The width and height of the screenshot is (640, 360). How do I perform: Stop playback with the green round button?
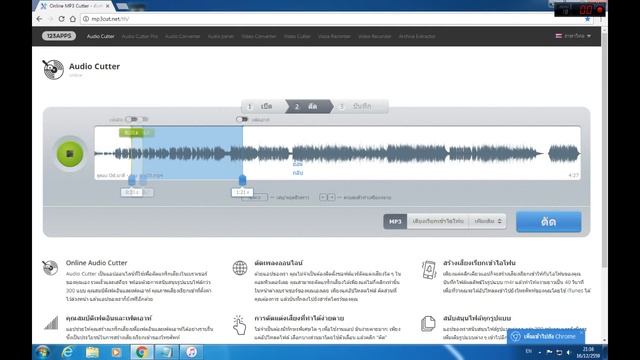(x=70, y=154)
